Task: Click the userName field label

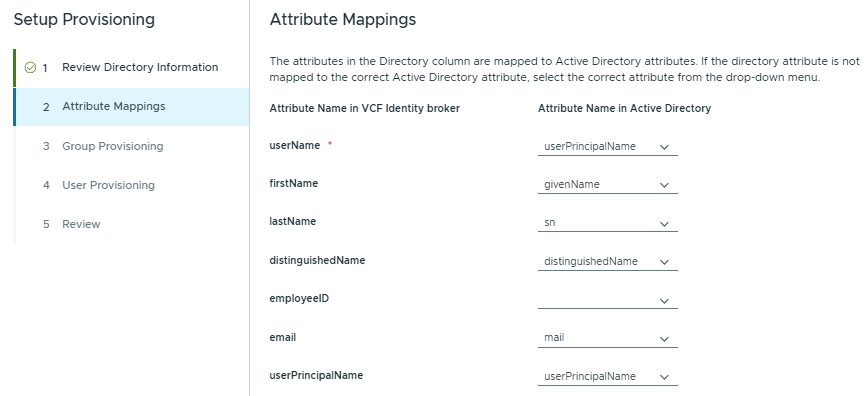Action: 295,145
